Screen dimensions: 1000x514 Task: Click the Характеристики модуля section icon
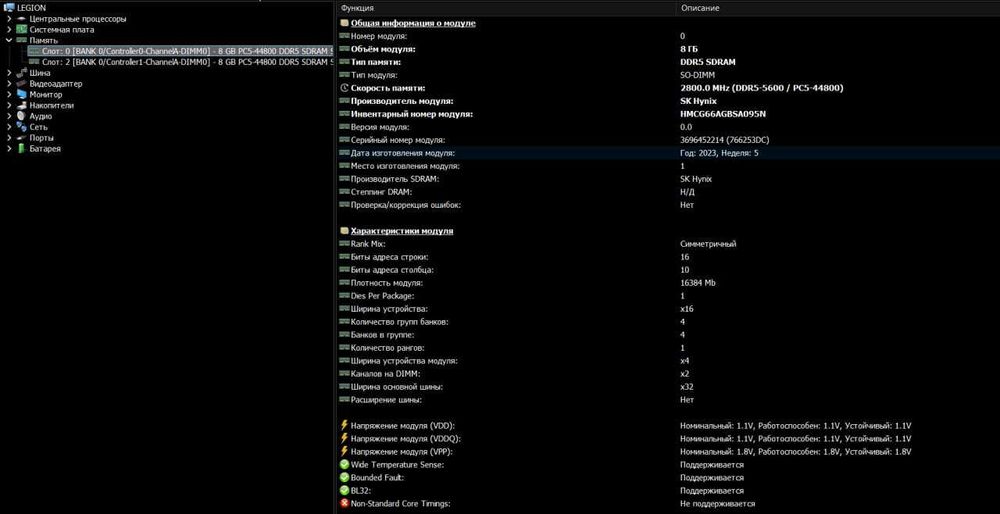(x=344, y=231)
